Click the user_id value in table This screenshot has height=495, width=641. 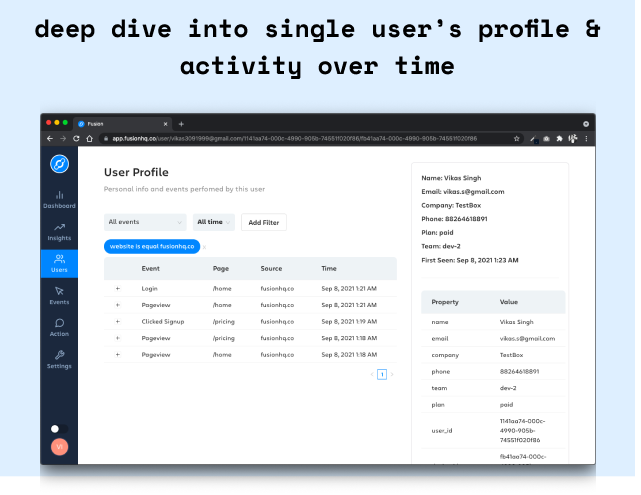522,431
